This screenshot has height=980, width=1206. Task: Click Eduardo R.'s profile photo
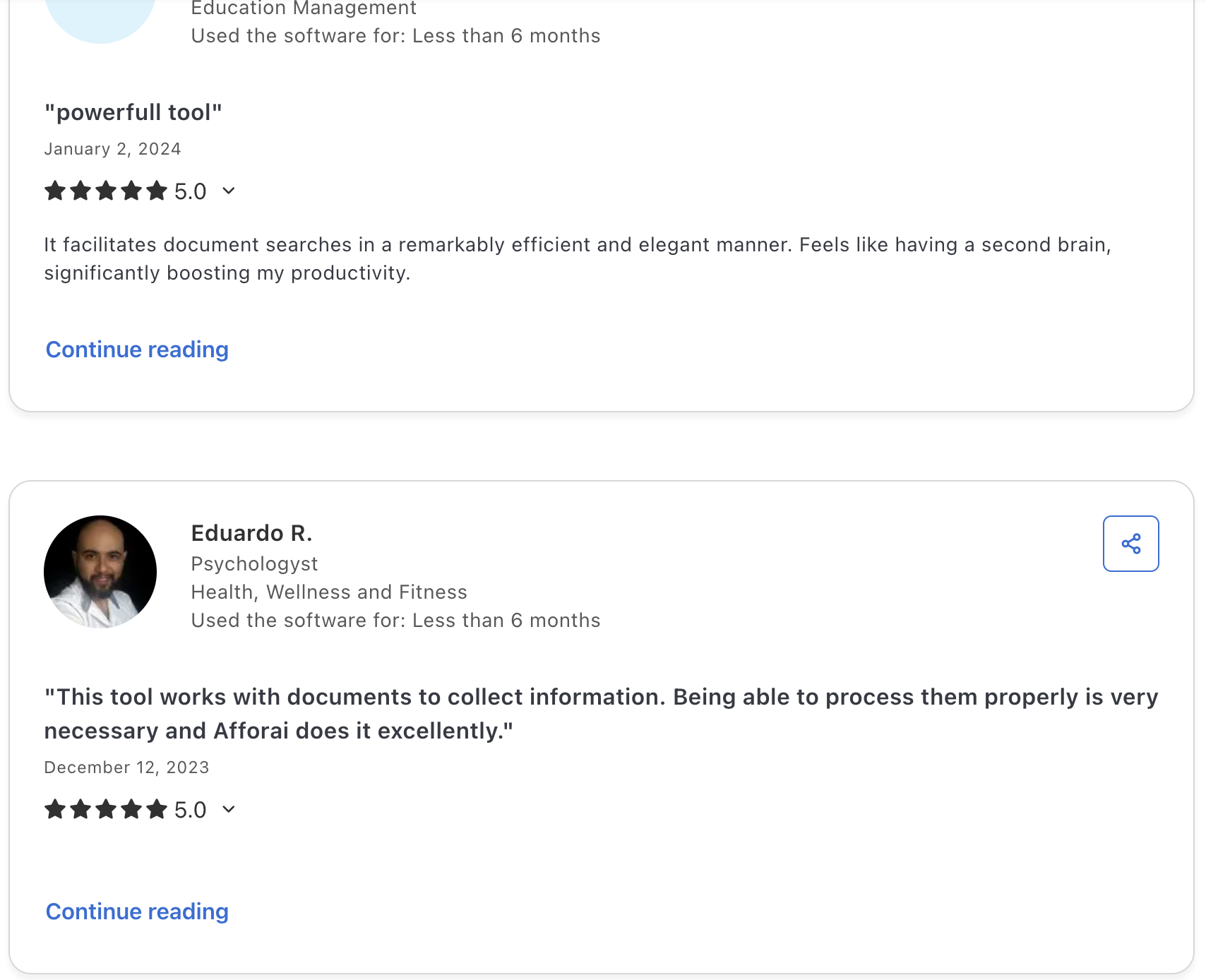pos(100,572)
